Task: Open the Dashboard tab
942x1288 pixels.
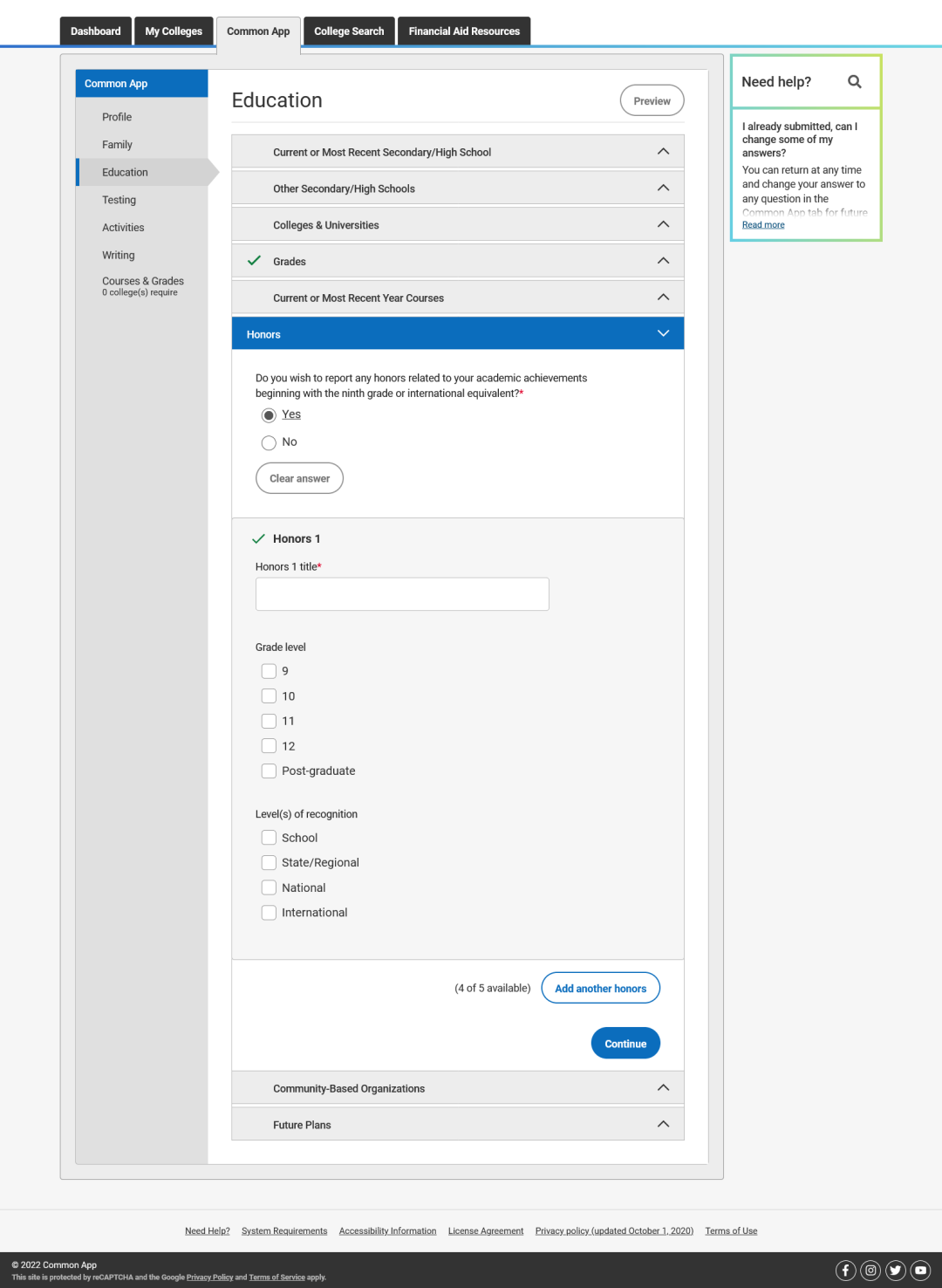Action: tap(96, 31)
